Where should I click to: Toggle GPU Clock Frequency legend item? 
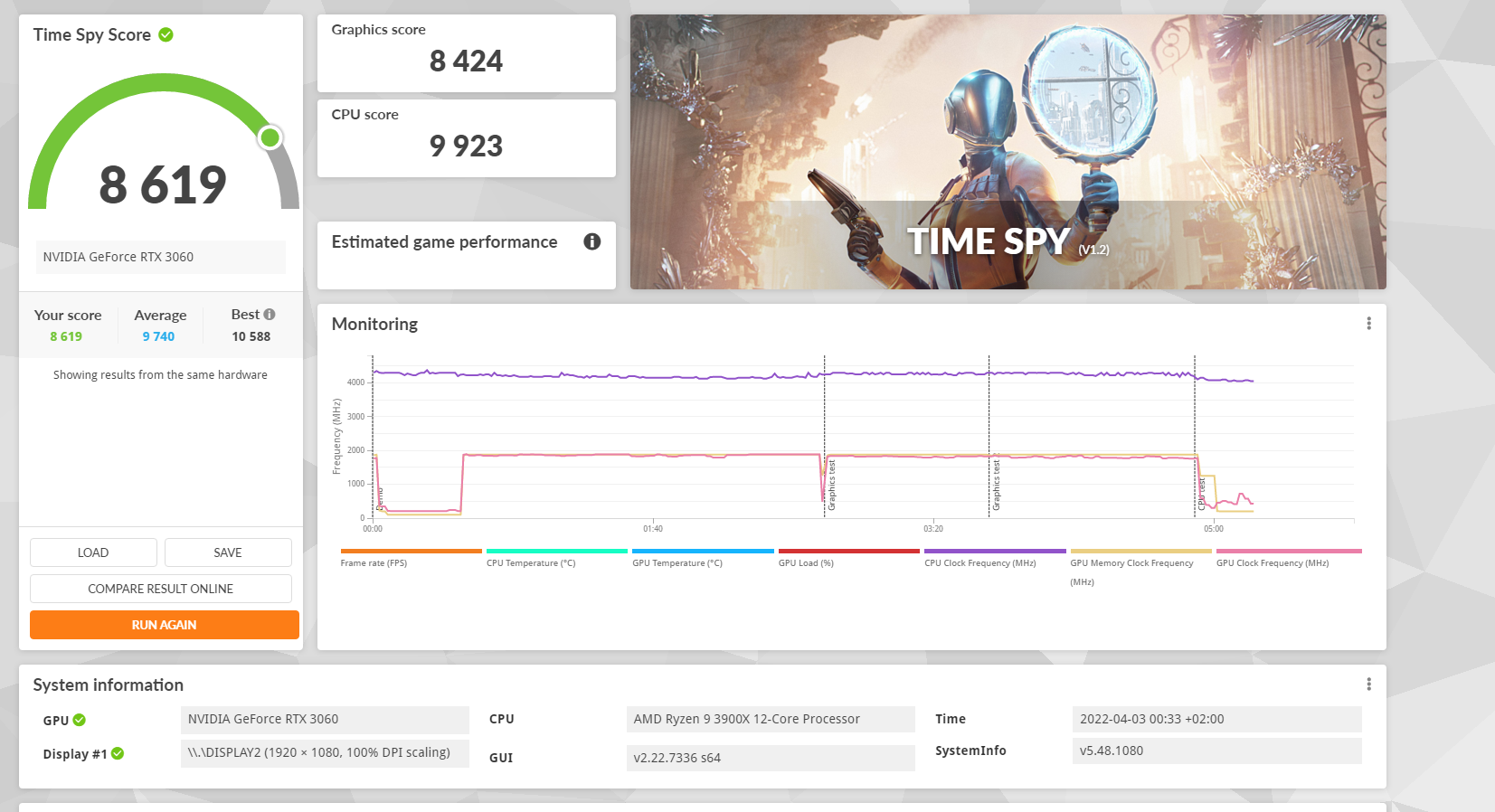coord(1273,562)
